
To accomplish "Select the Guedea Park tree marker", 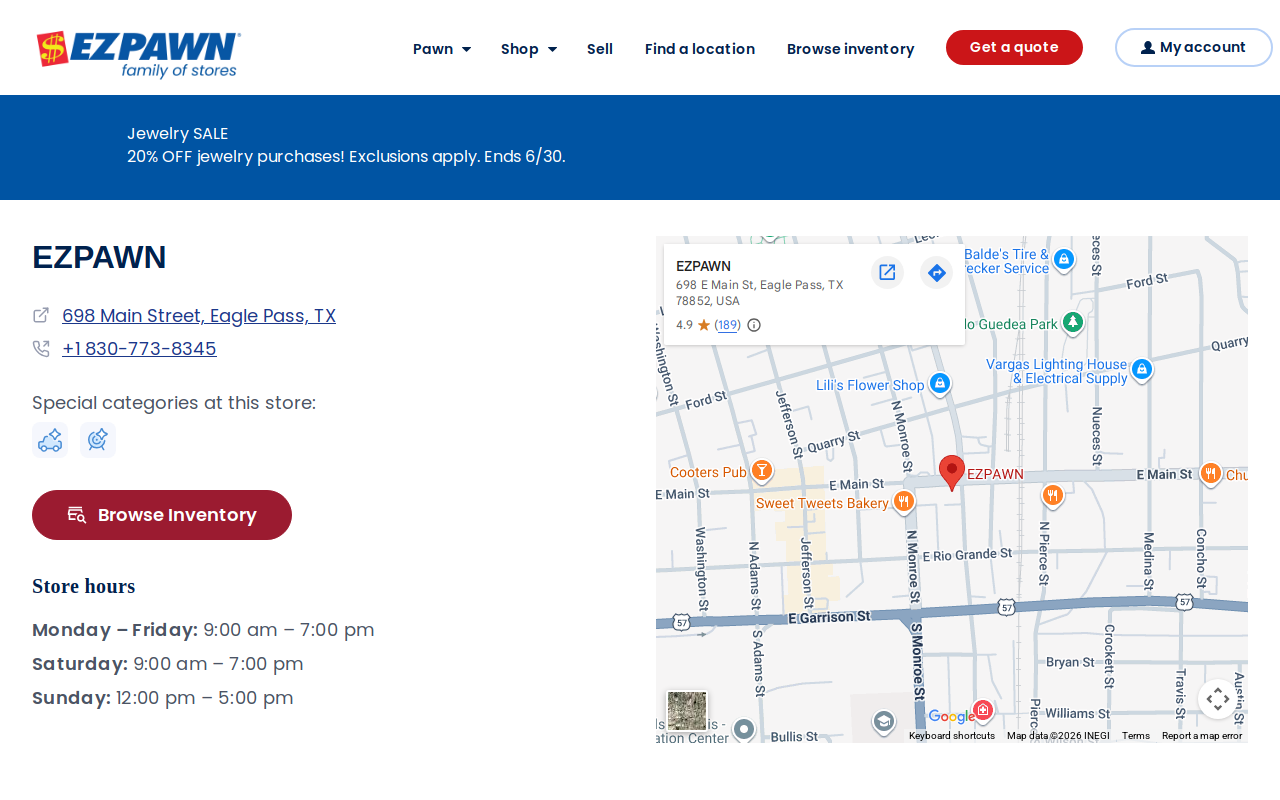I will click(1073, 323).
